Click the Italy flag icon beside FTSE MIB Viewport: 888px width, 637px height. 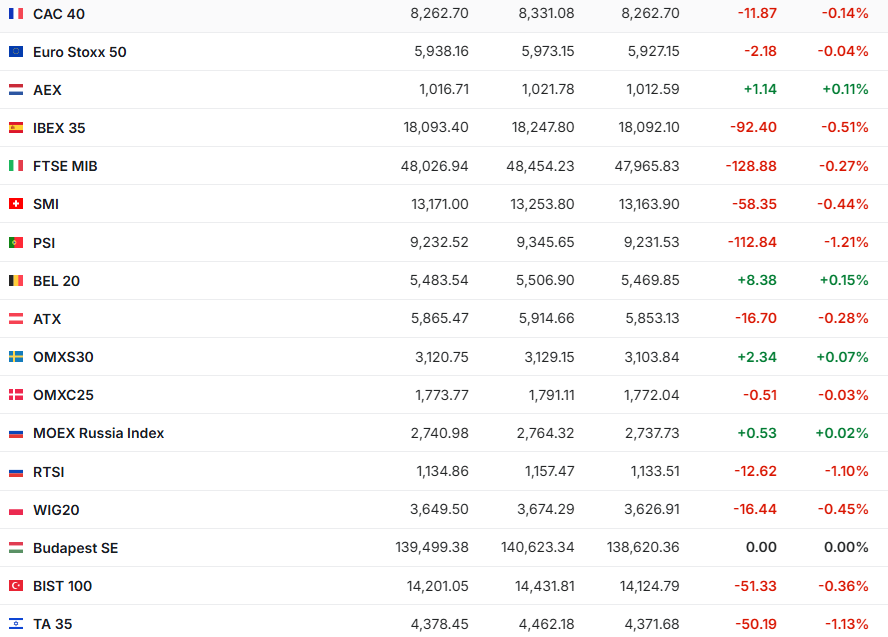pos(16,166)
